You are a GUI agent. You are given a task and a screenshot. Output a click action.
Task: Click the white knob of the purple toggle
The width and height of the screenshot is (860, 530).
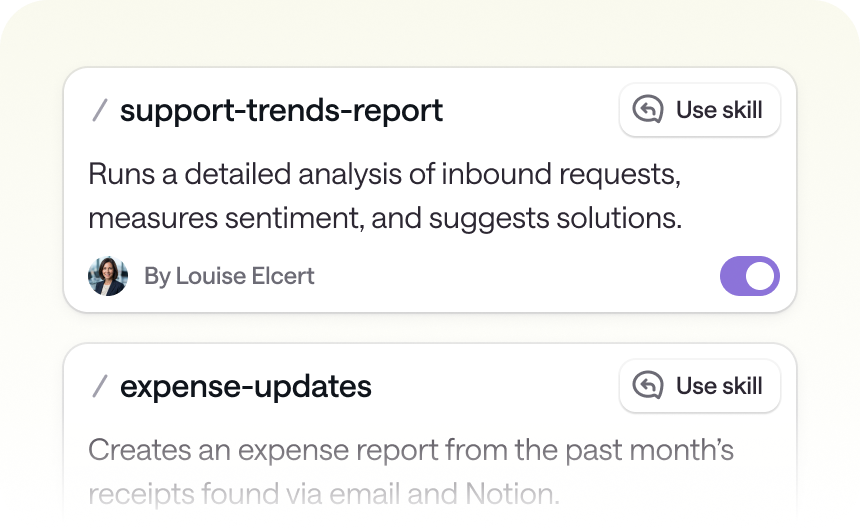(760, 276)
